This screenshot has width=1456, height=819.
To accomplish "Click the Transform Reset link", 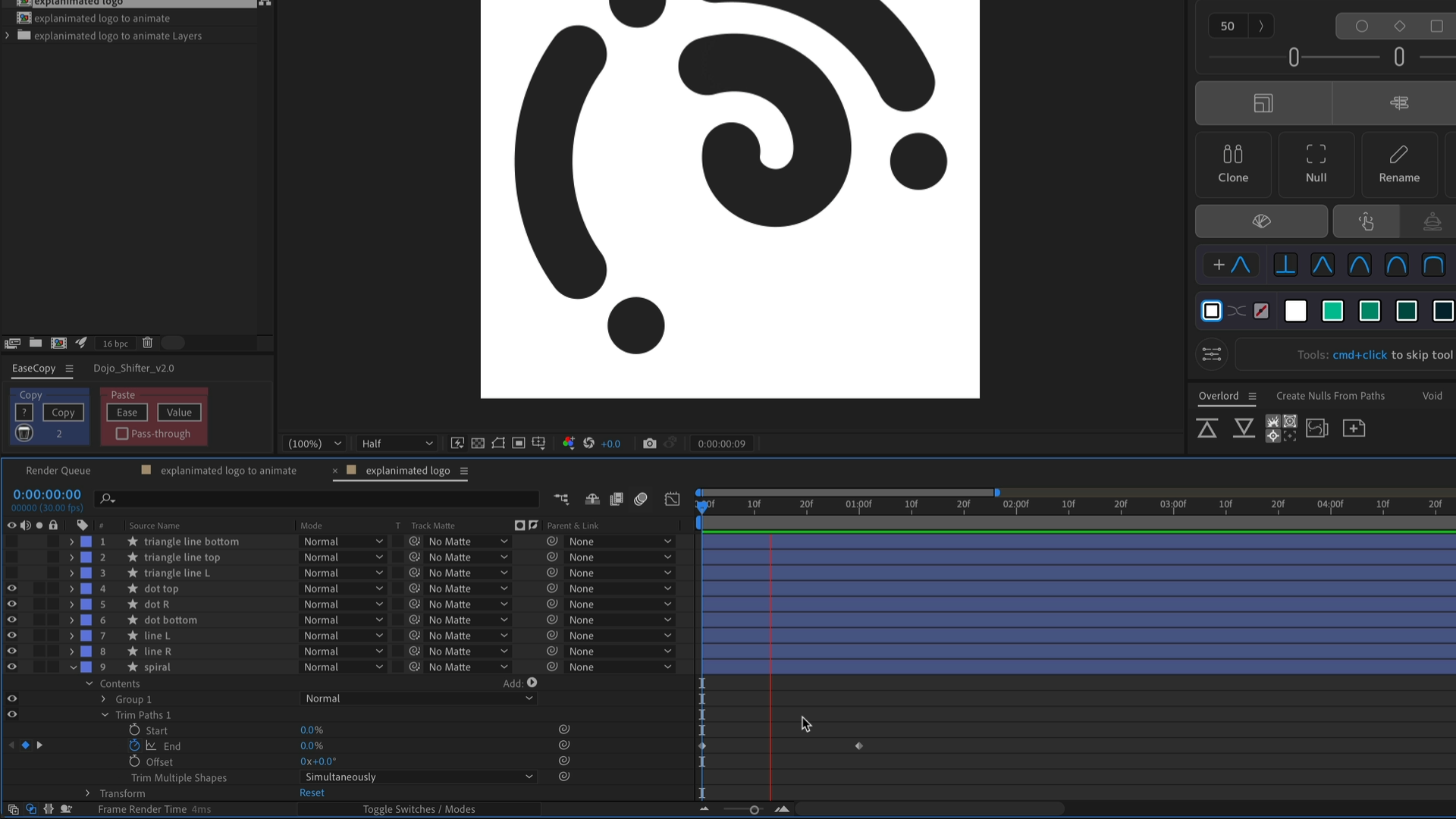I will [312, 792].
